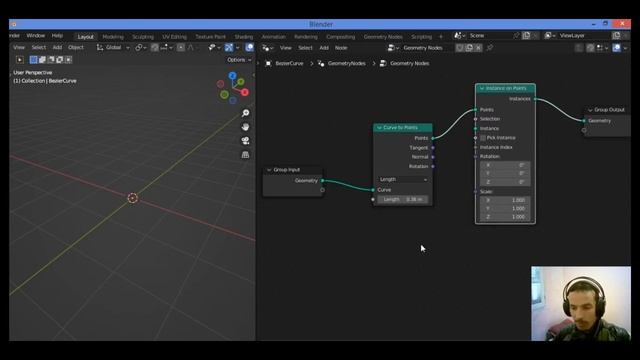Toggle node editor parent-node-tree button at right
This screenshot has height=360, width=640.
coord(579,48)
